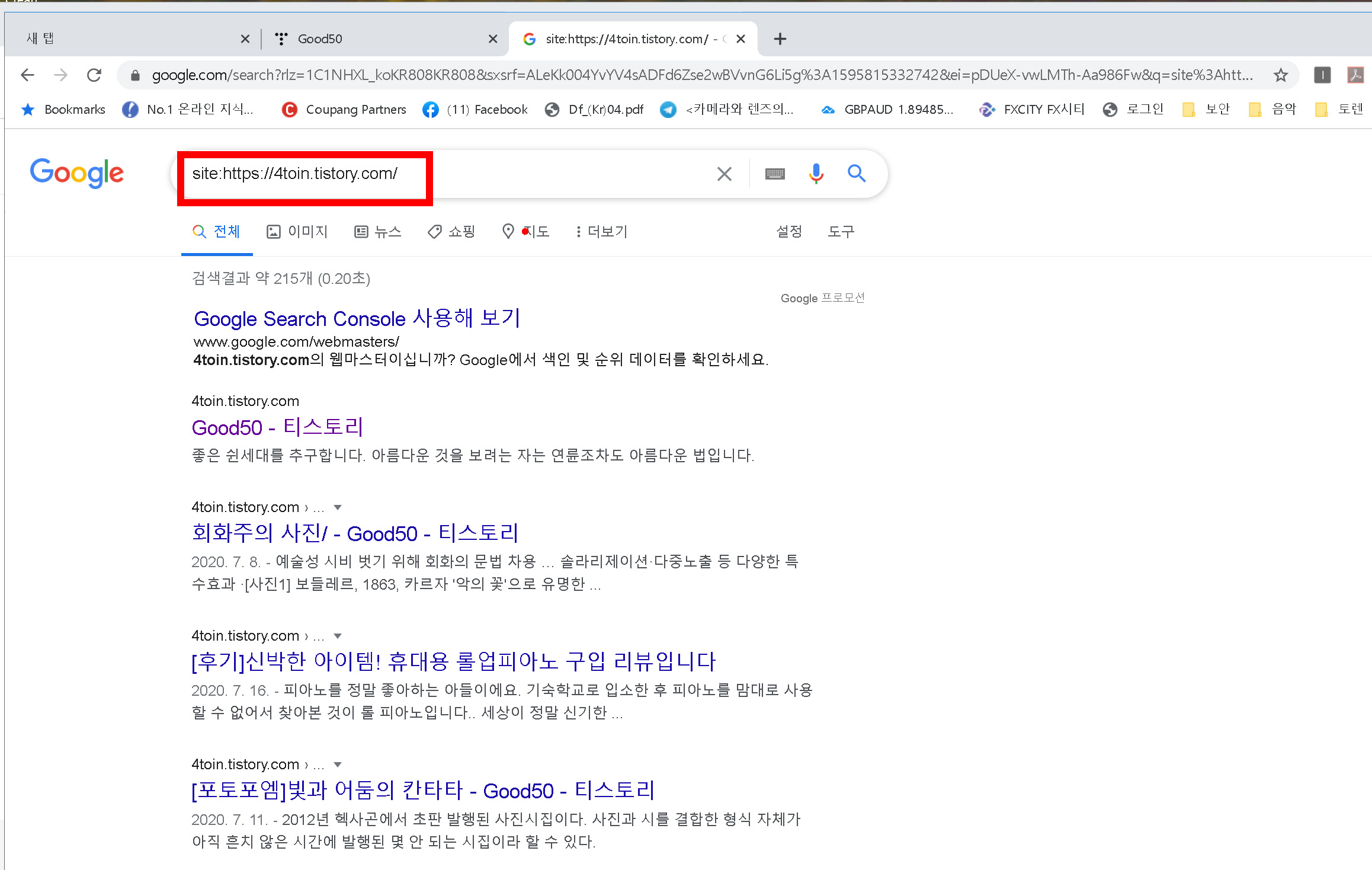Open the on-screen keyboard input tool
The width and height of the screenshot is (1372, 870).
click(775, 174)
